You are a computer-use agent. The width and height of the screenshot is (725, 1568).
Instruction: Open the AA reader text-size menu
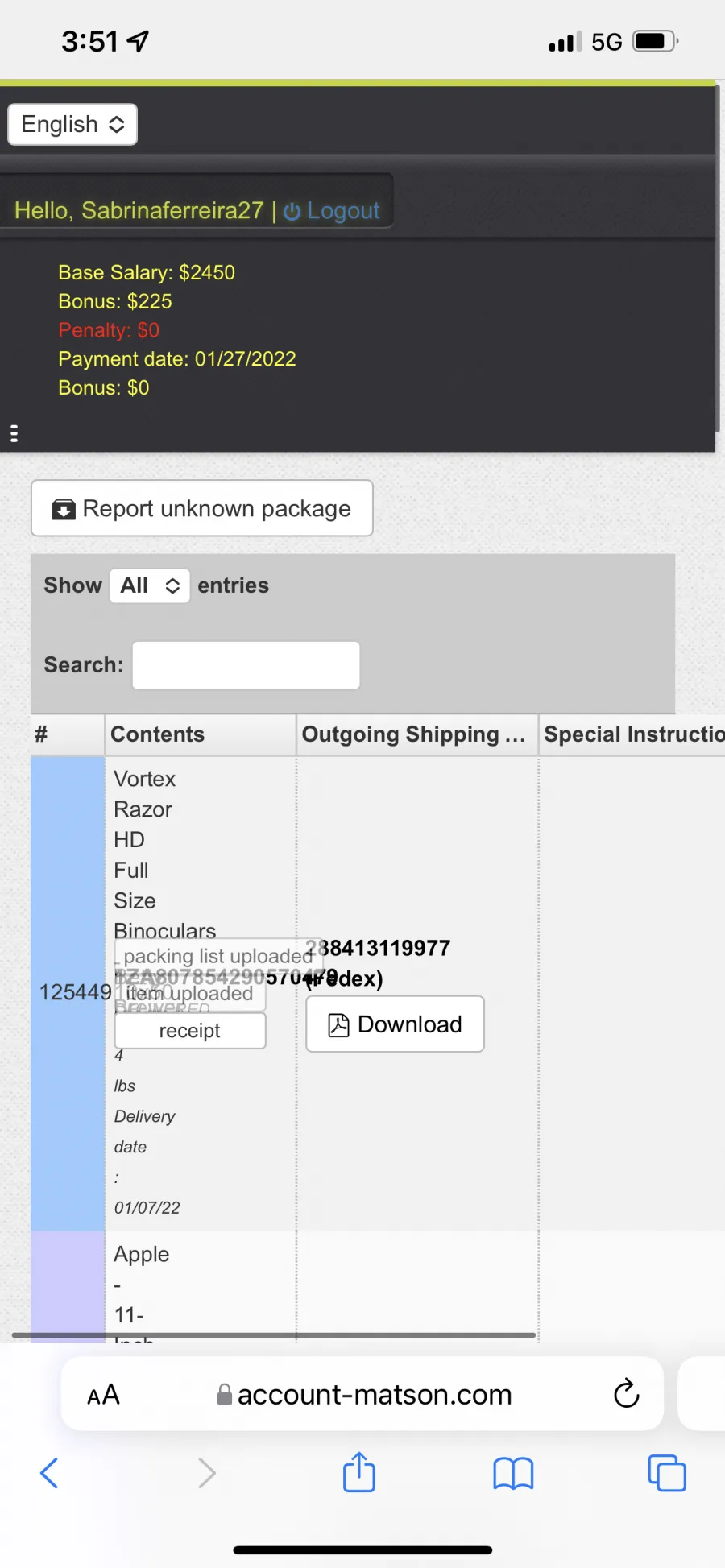tap(103, 1395)
